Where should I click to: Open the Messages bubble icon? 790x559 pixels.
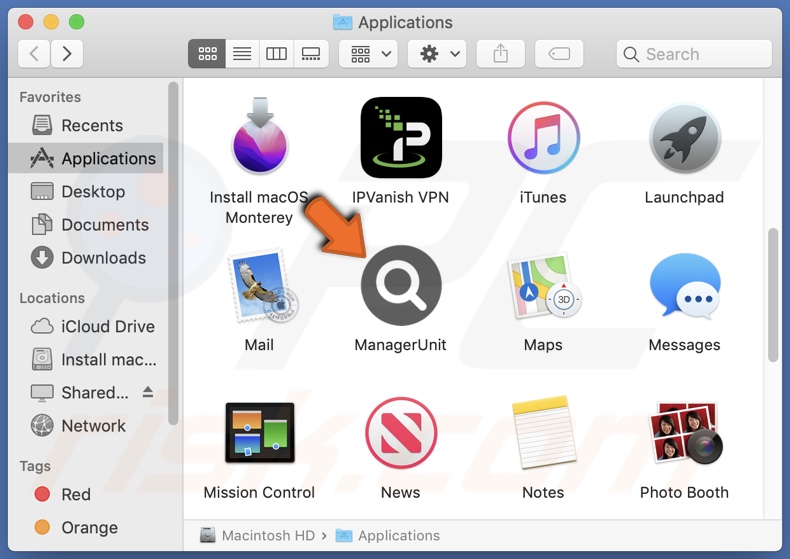click(685, 286)
